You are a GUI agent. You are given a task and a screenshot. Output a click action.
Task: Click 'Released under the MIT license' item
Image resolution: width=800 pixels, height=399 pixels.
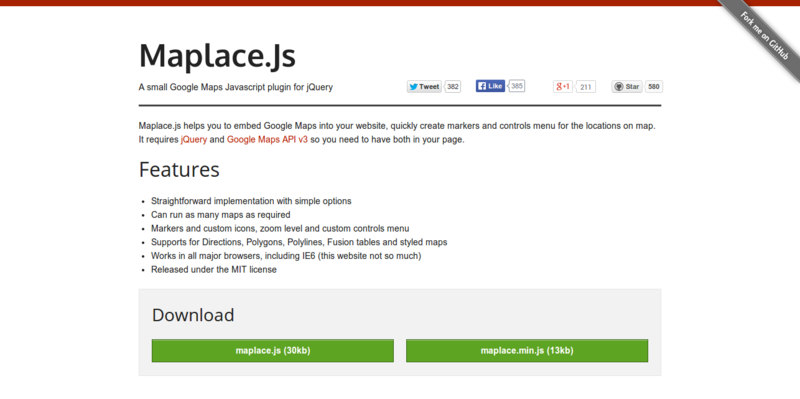[x=214, y=269]
